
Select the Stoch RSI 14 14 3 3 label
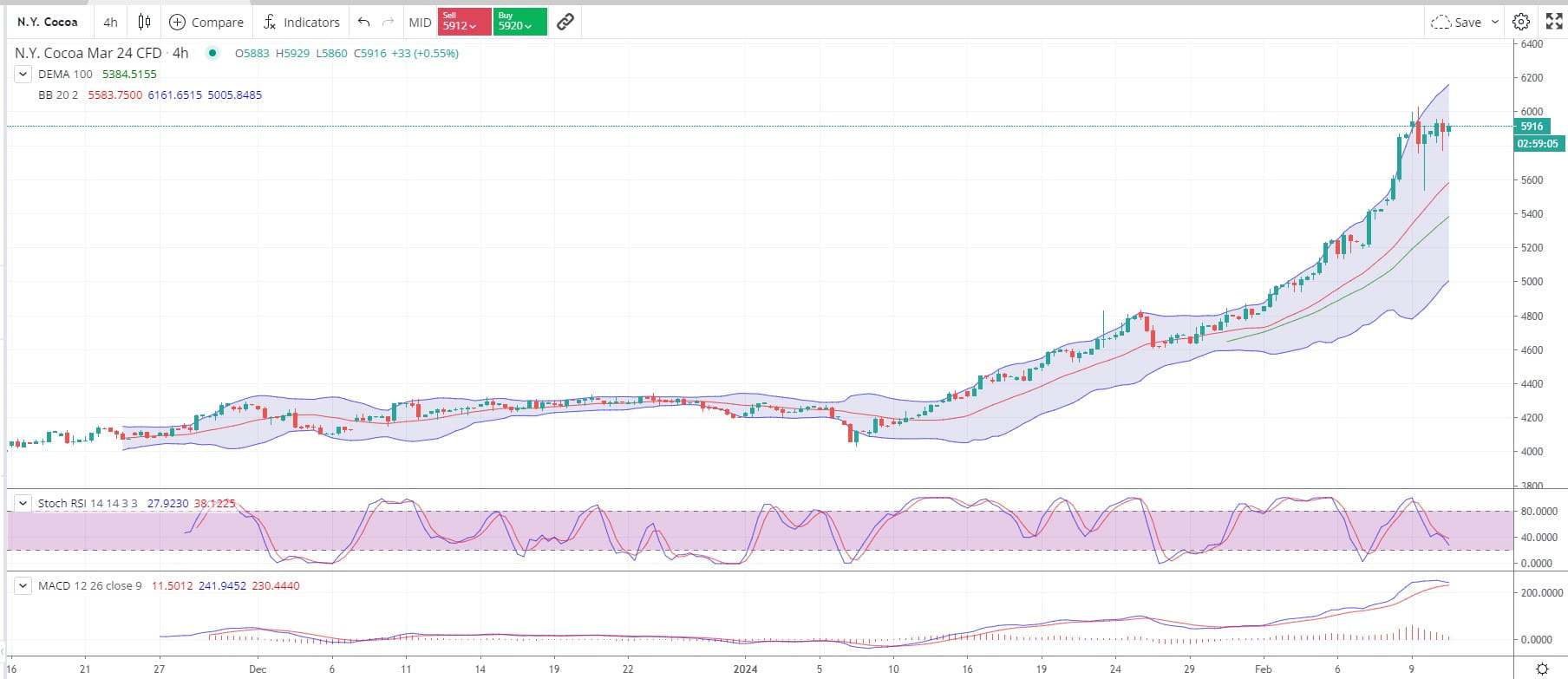[88, 503]
